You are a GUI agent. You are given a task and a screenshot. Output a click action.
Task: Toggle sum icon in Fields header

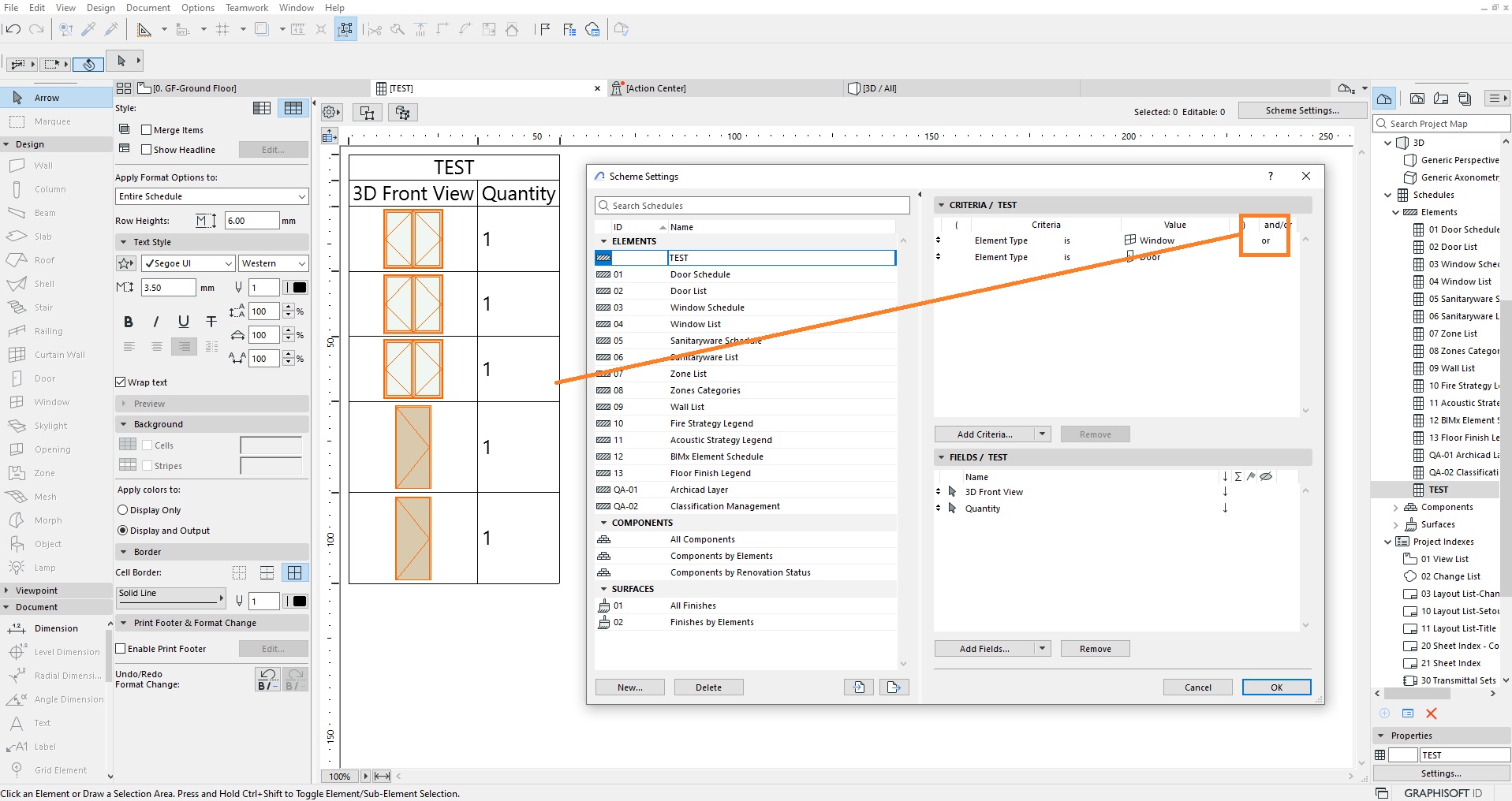pos(1238,477)
